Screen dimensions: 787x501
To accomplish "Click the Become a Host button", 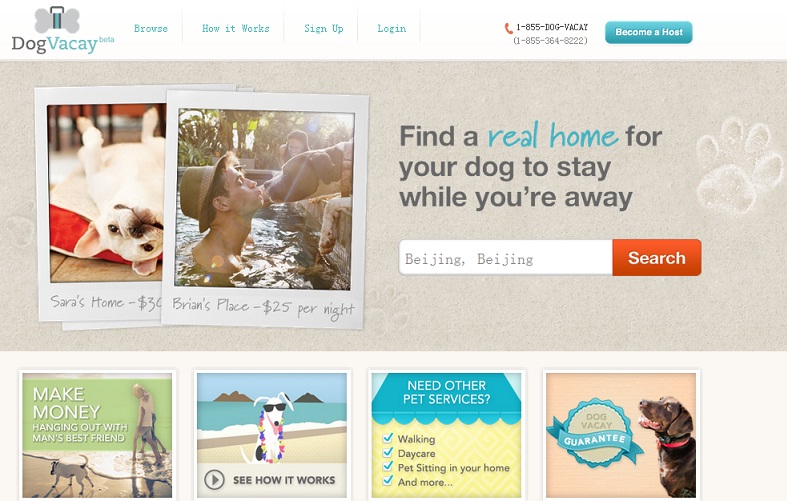I will [648, 32].
